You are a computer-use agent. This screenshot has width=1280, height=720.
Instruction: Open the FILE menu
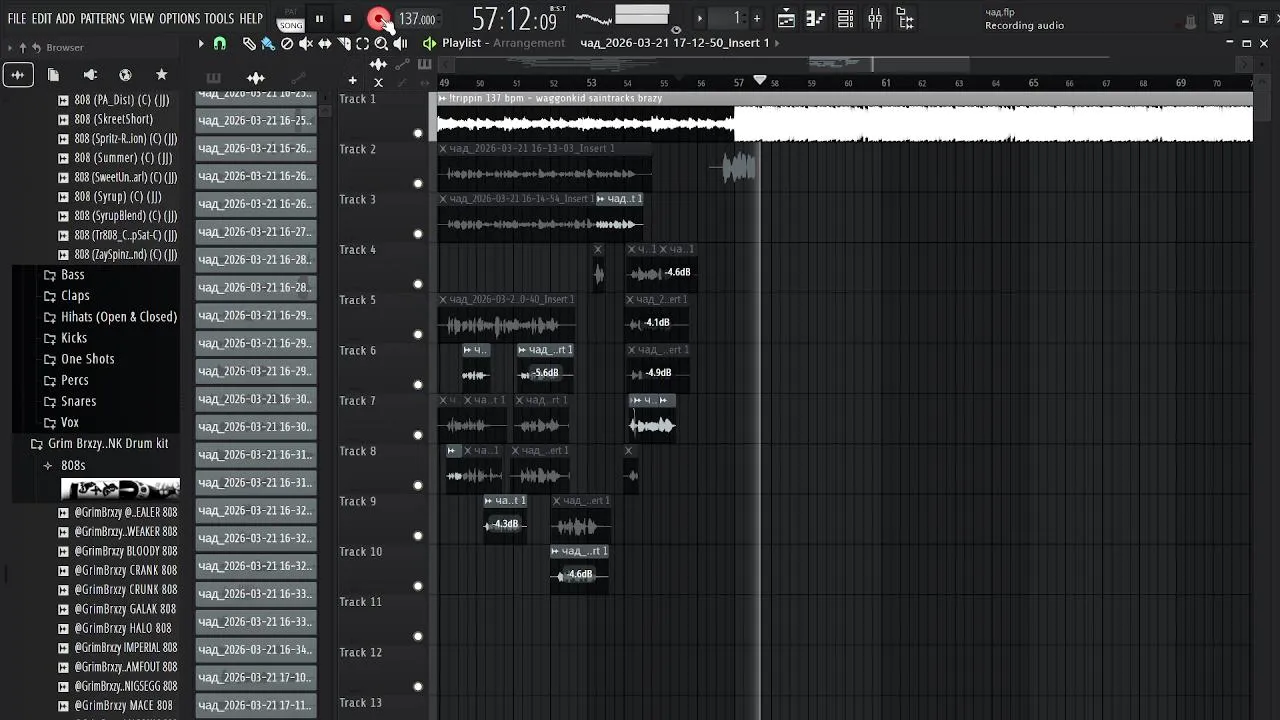(x=17, y=18)
